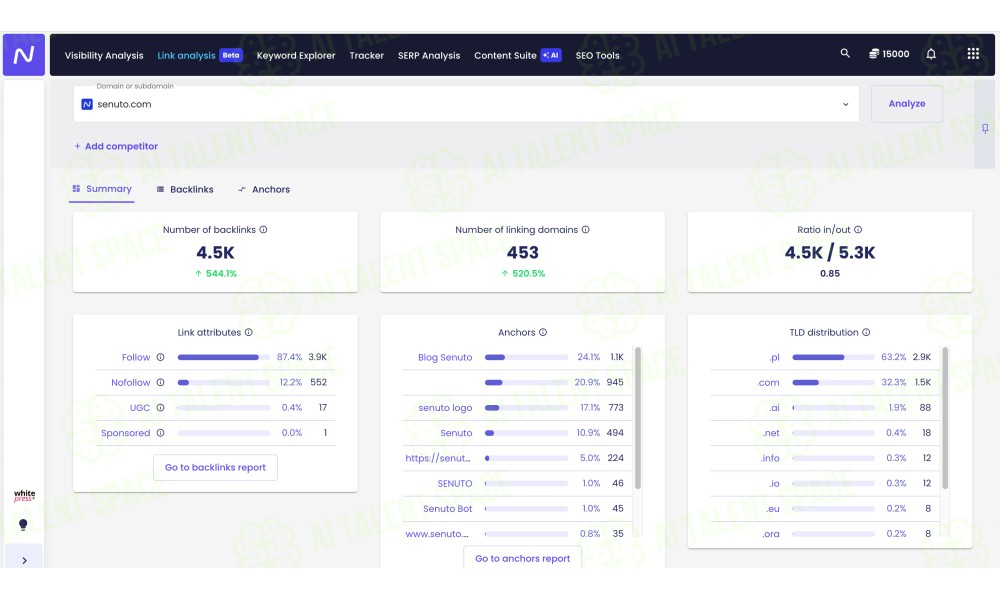Switch to the Backlinks tab
Image resolution: width=1000 pixels, height=600 pixels.
pyautogui.click(x=185, y=189)
